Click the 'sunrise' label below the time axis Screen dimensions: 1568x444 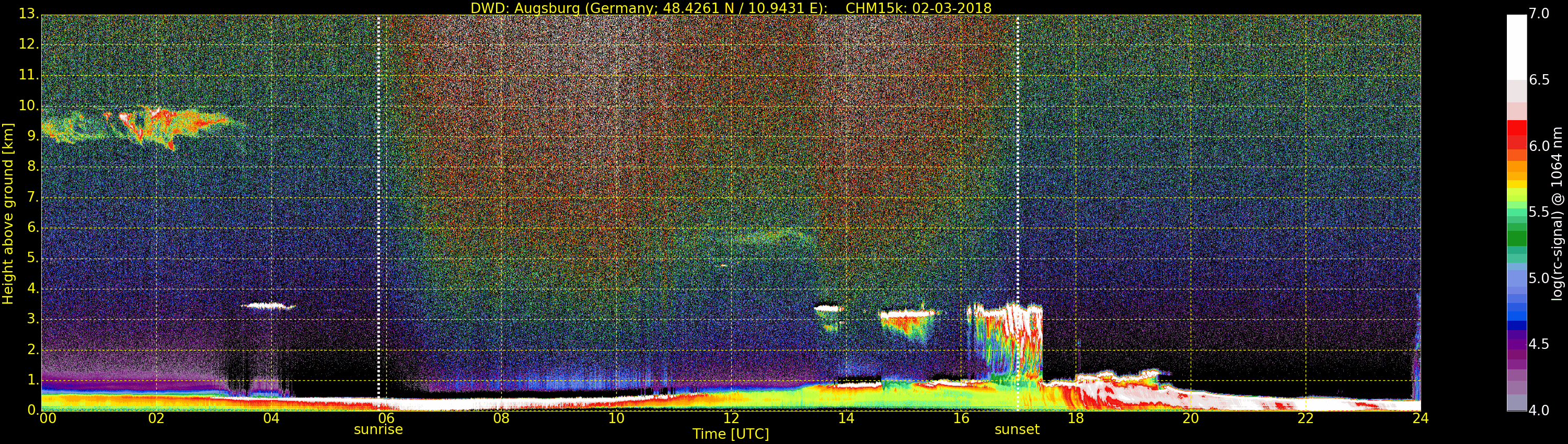(378, 429)
